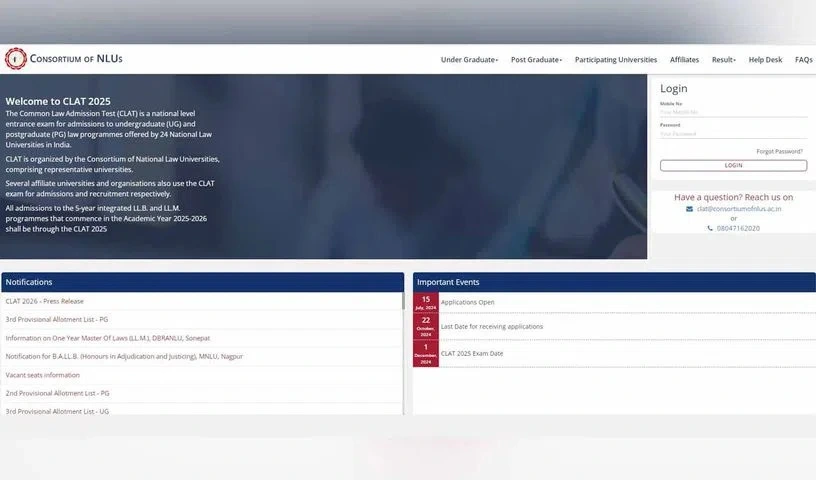The height and width of the screenshot is (480, 816).
Task: Click the phone icon beside the helpline number
Action: tap(710, 228)
